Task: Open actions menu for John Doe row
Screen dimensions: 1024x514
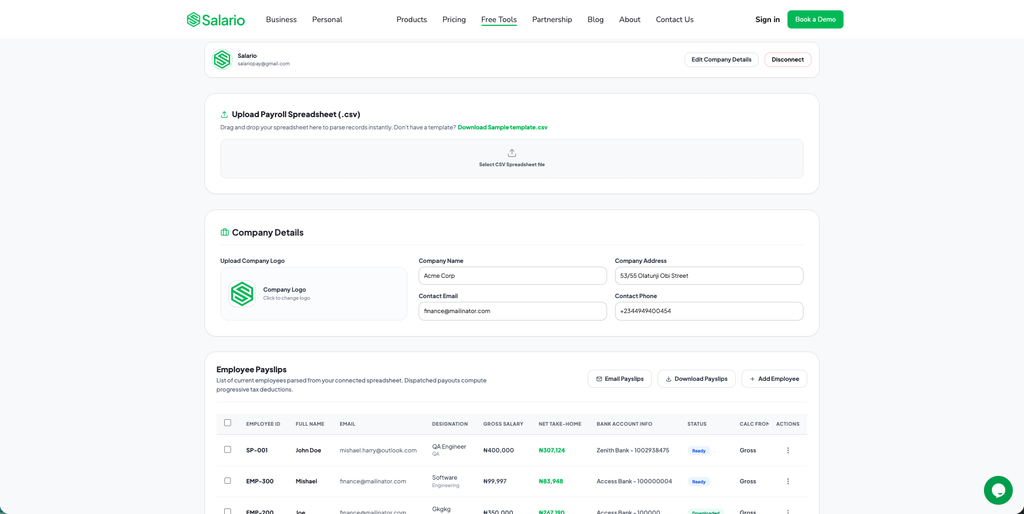Action: 788,450
